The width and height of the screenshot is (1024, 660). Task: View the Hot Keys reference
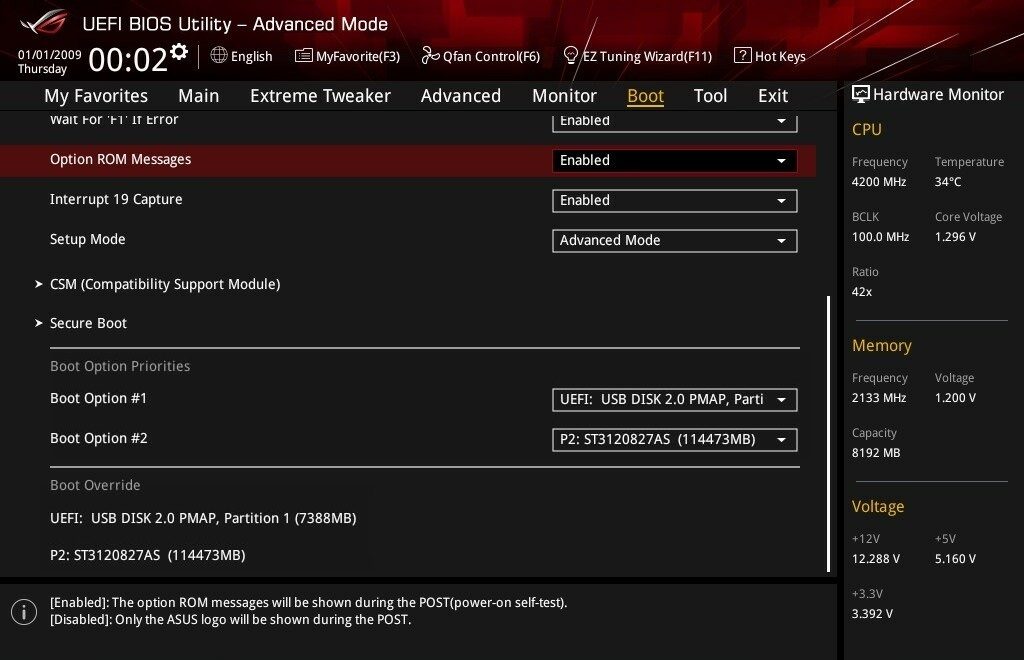click(770, 56)
